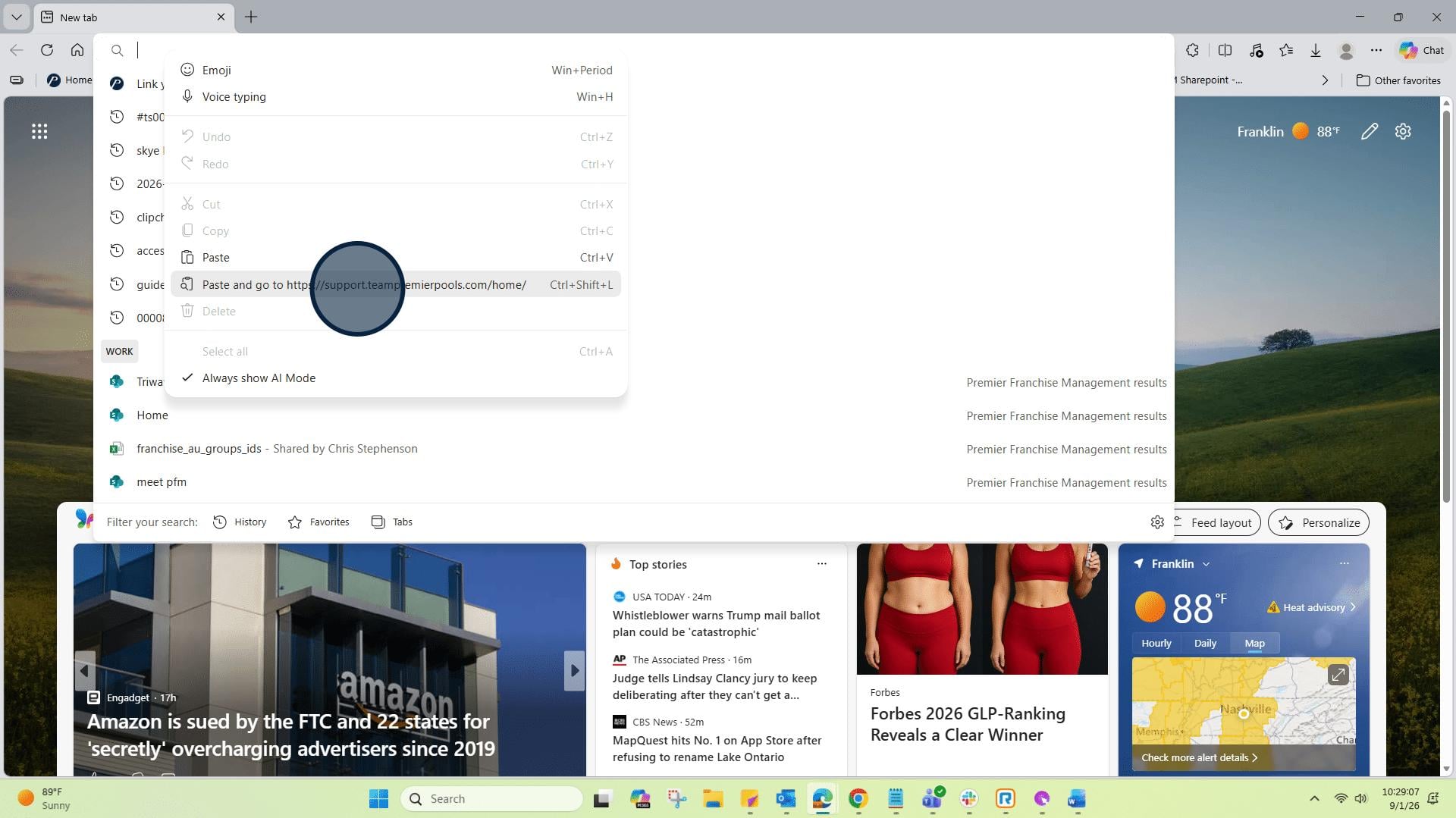Switch weather card to Hourly tab
1456x818 pixels.
pos(1156,644)
